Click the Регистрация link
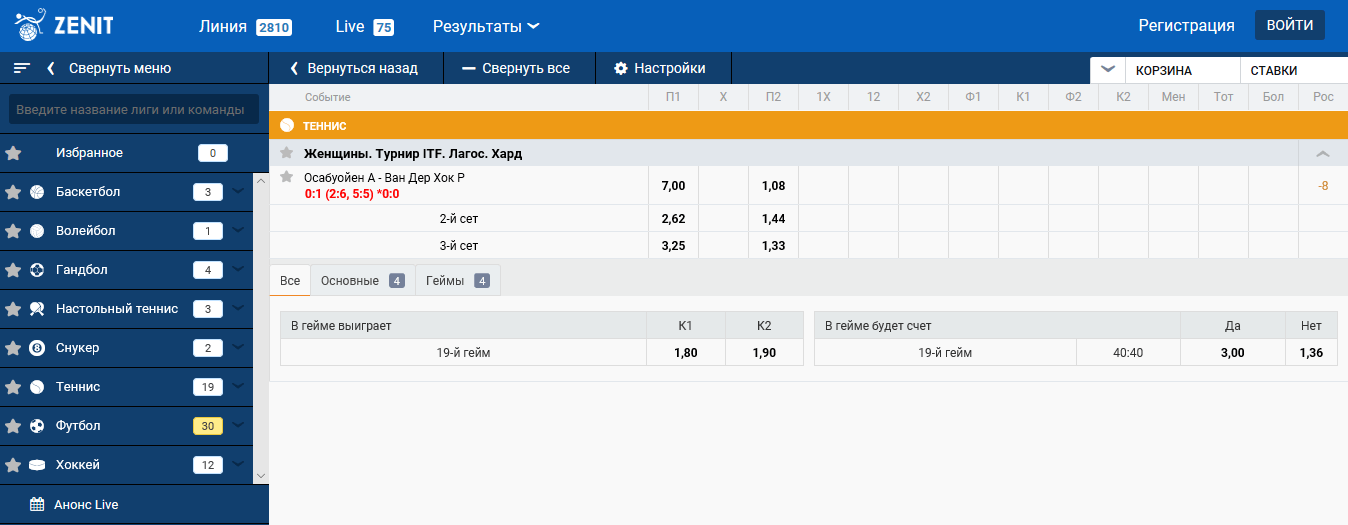Image resolution: width=1348 pixels, height=525 pixels. pyautogui.click(x=1186, y=26)
